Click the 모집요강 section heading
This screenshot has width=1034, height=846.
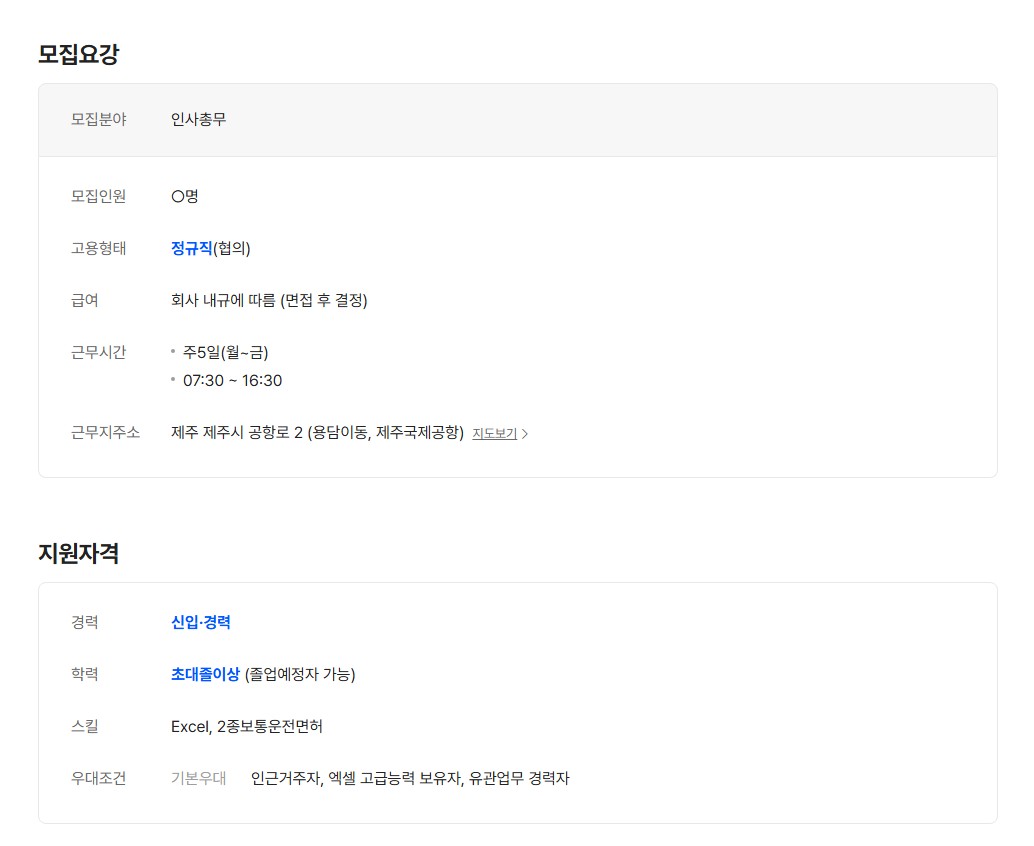click(78, 54)
